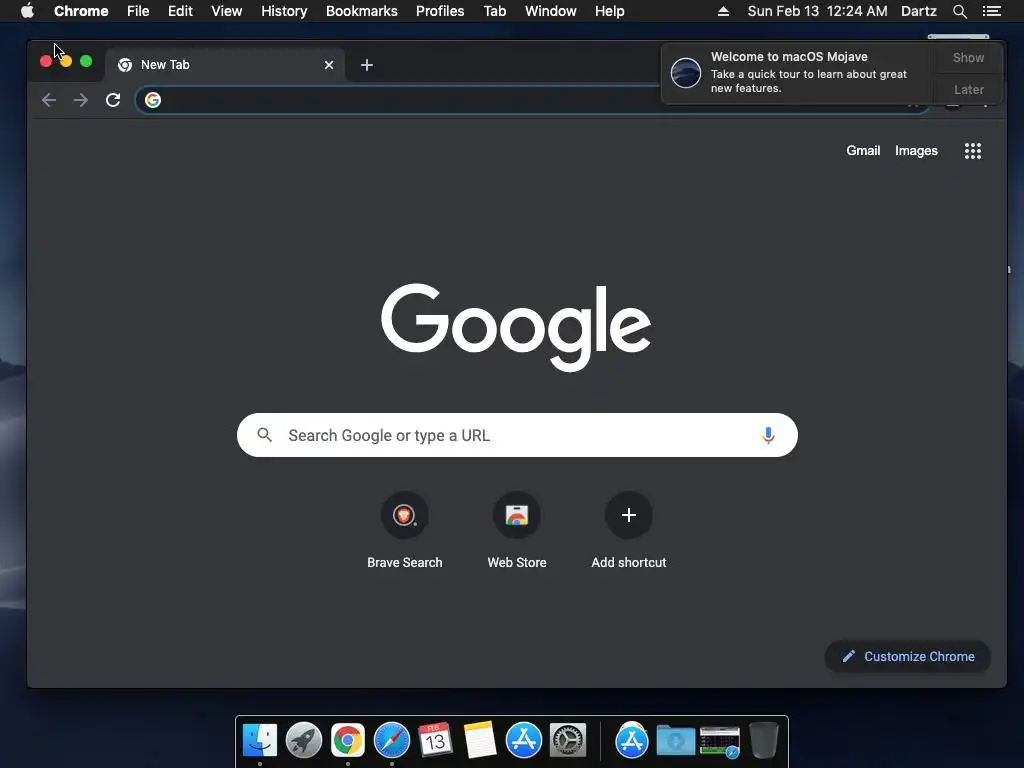Click the minimized window thumbnail in Dock
The width and height of the screenshot is (1024, 768).
pos(720,741)
